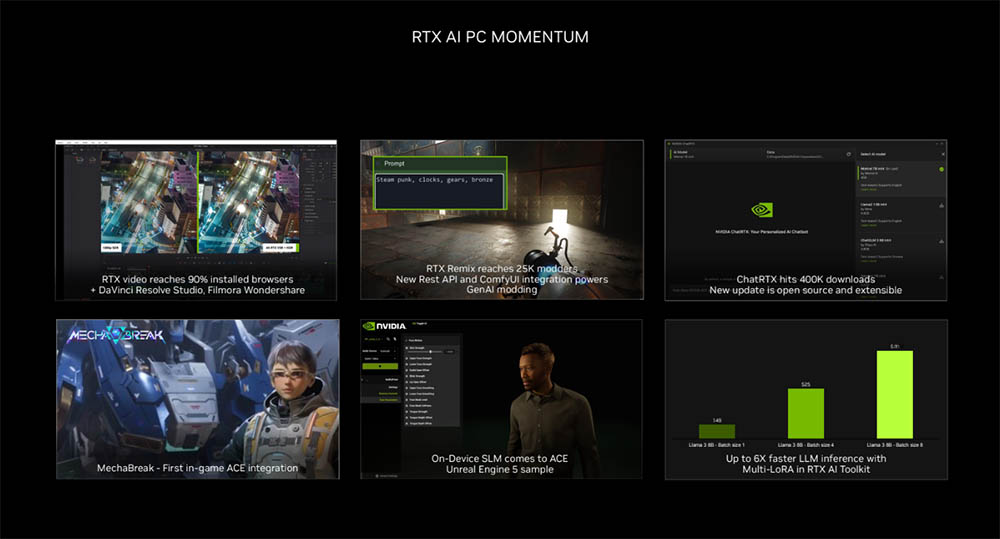Click the search icon in ACE sidebar

[388, 339]
